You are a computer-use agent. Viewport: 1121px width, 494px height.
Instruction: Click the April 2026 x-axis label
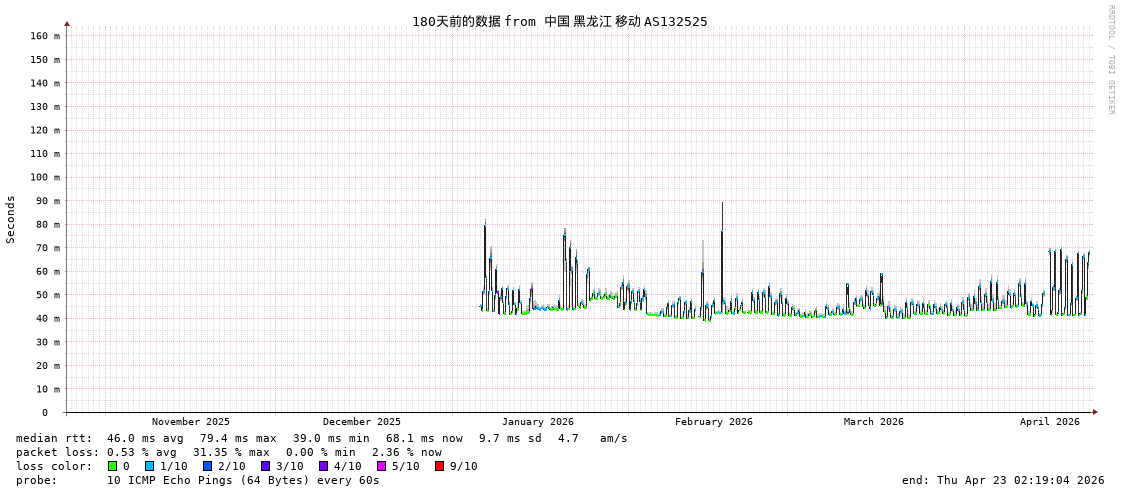tap(1049, 422)
